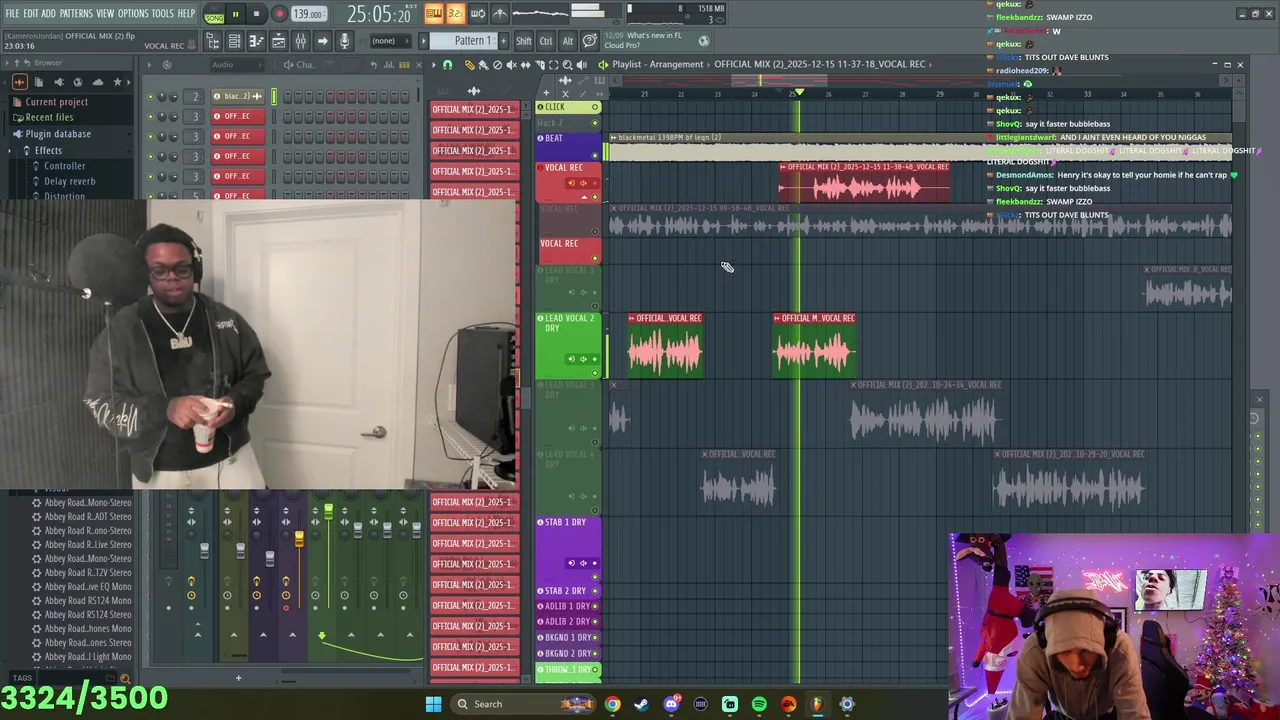Toggle the metronome icon in transport
This screenshot has height=720, width=1280.
pos(500,13)
